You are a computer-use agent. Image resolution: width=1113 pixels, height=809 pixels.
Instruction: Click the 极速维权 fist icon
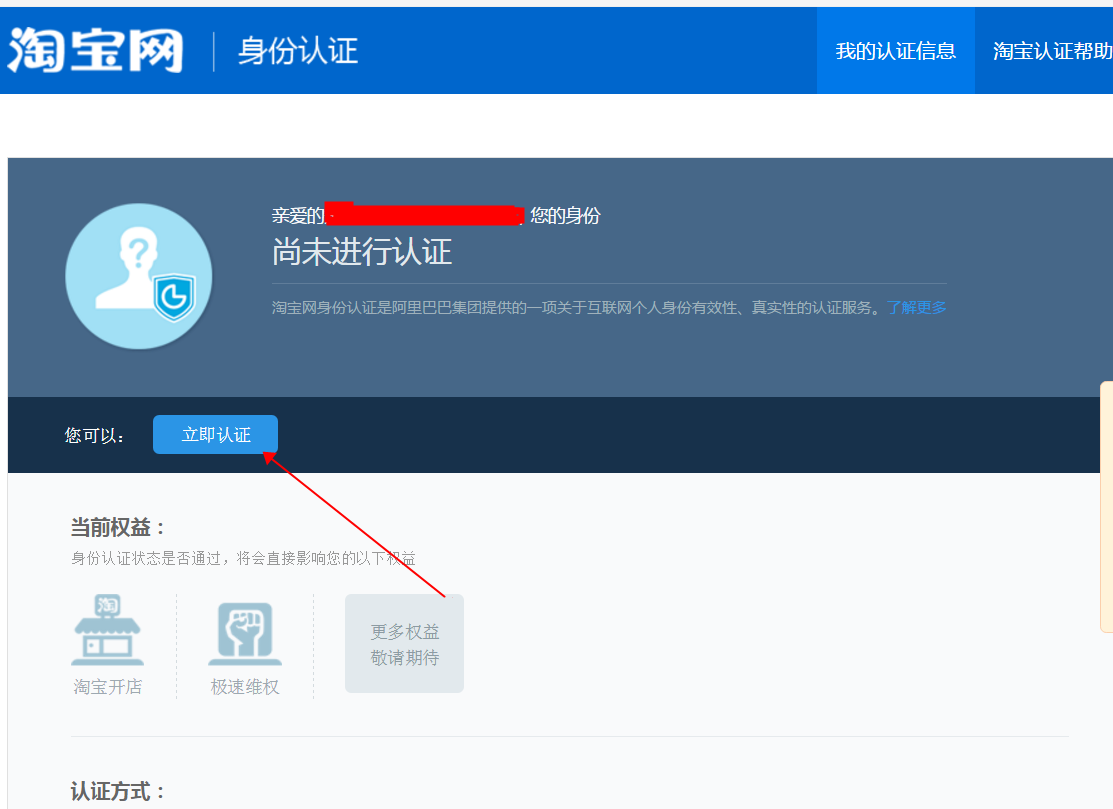tap(245, 634)
